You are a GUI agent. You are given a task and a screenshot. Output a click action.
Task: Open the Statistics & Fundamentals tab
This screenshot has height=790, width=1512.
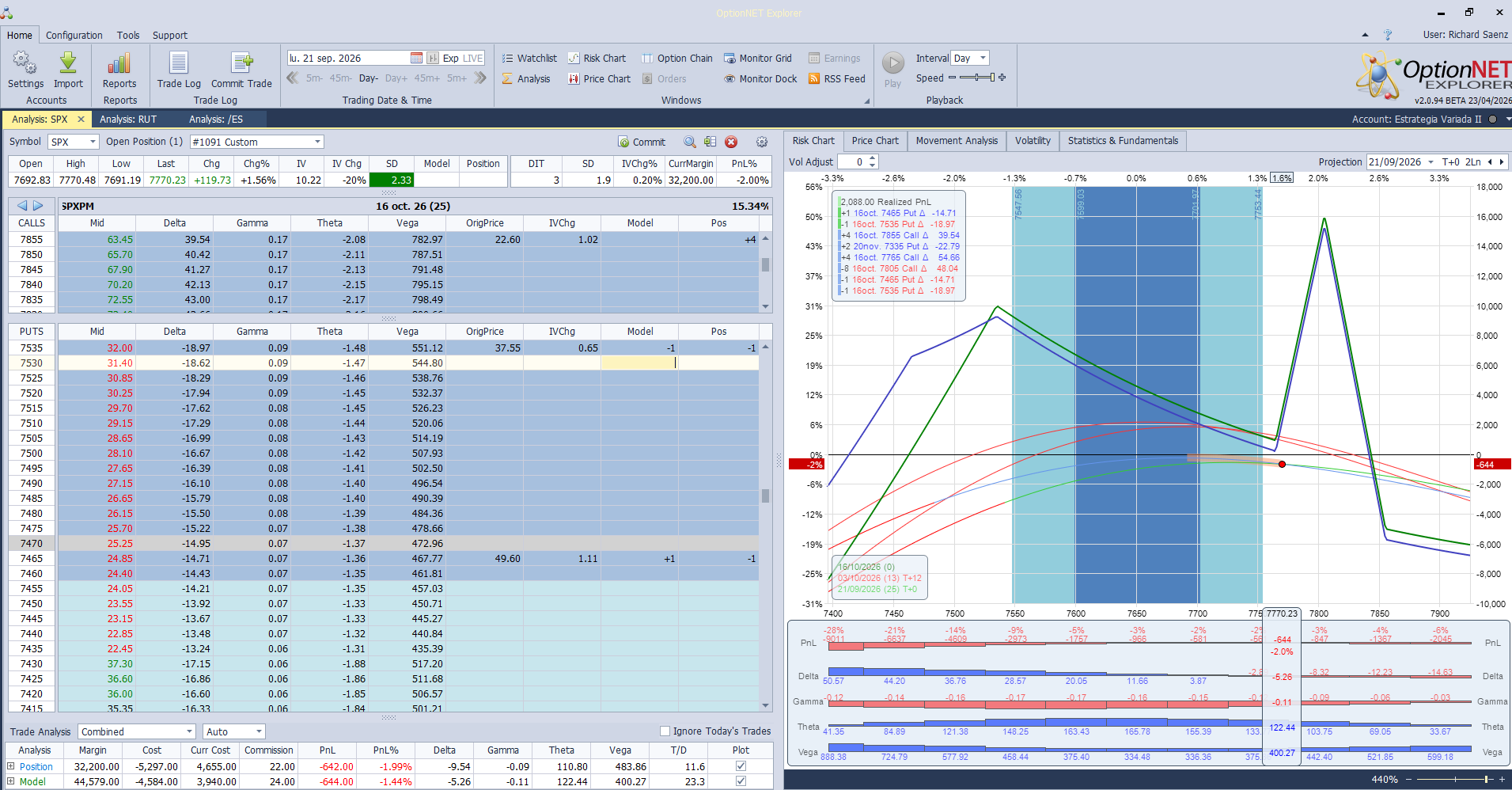tap(1123, 141)
